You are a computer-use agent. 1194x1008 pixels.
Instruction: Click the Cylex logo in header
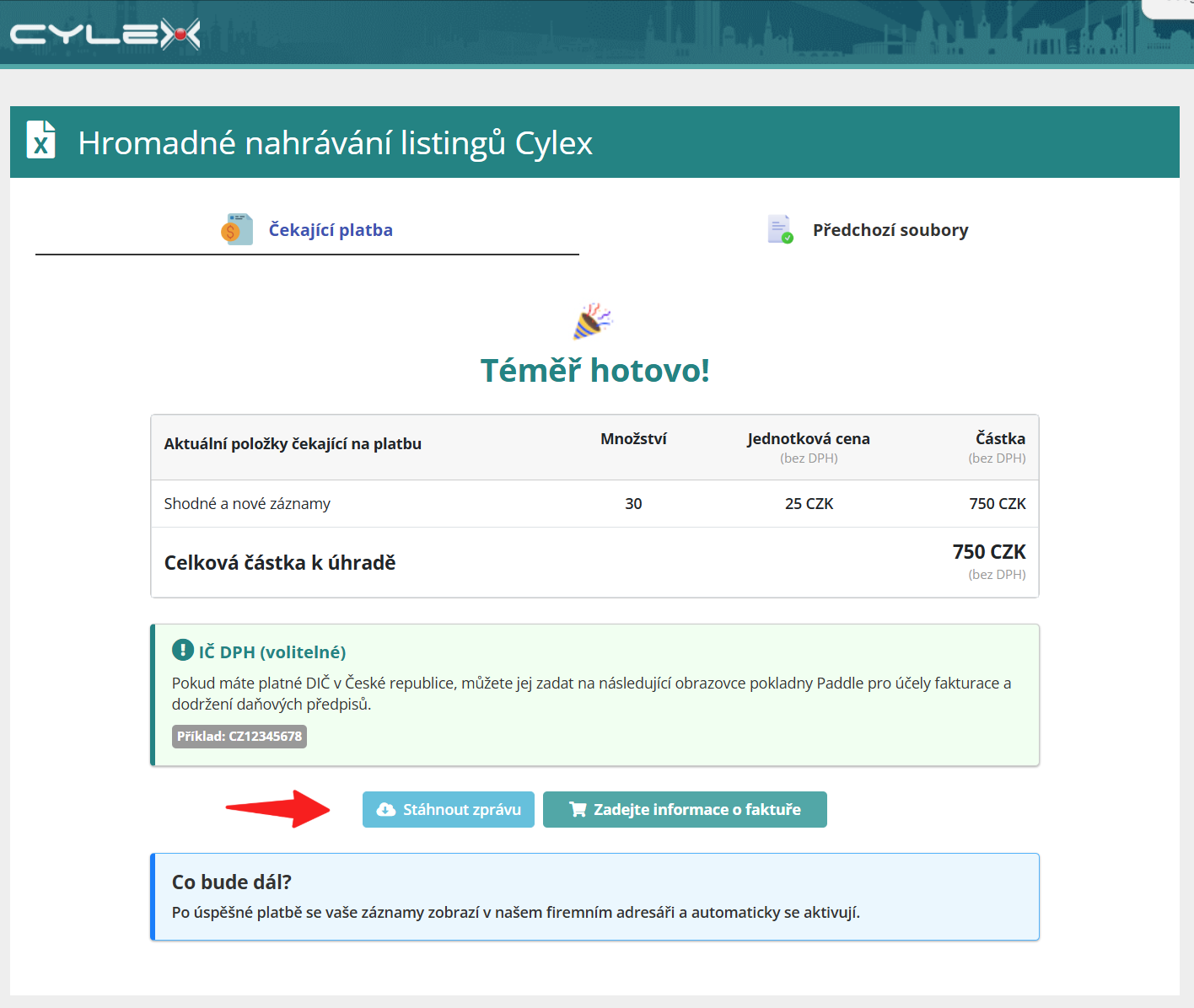[105, 35]
